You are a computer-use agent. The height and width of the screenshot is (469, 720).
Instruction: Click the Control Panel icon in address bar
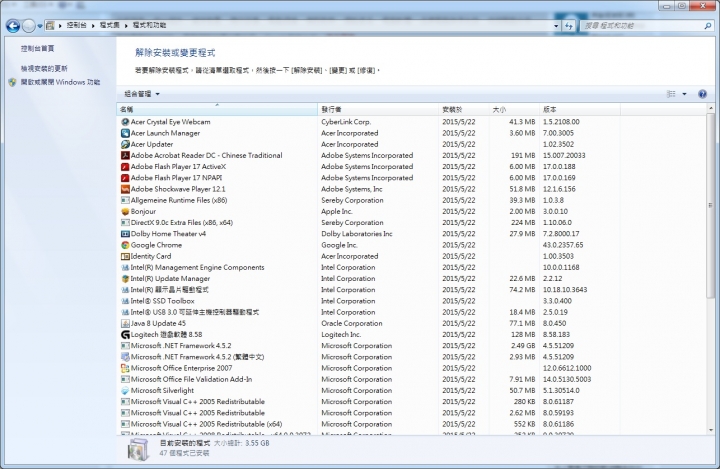click(50, 25)
